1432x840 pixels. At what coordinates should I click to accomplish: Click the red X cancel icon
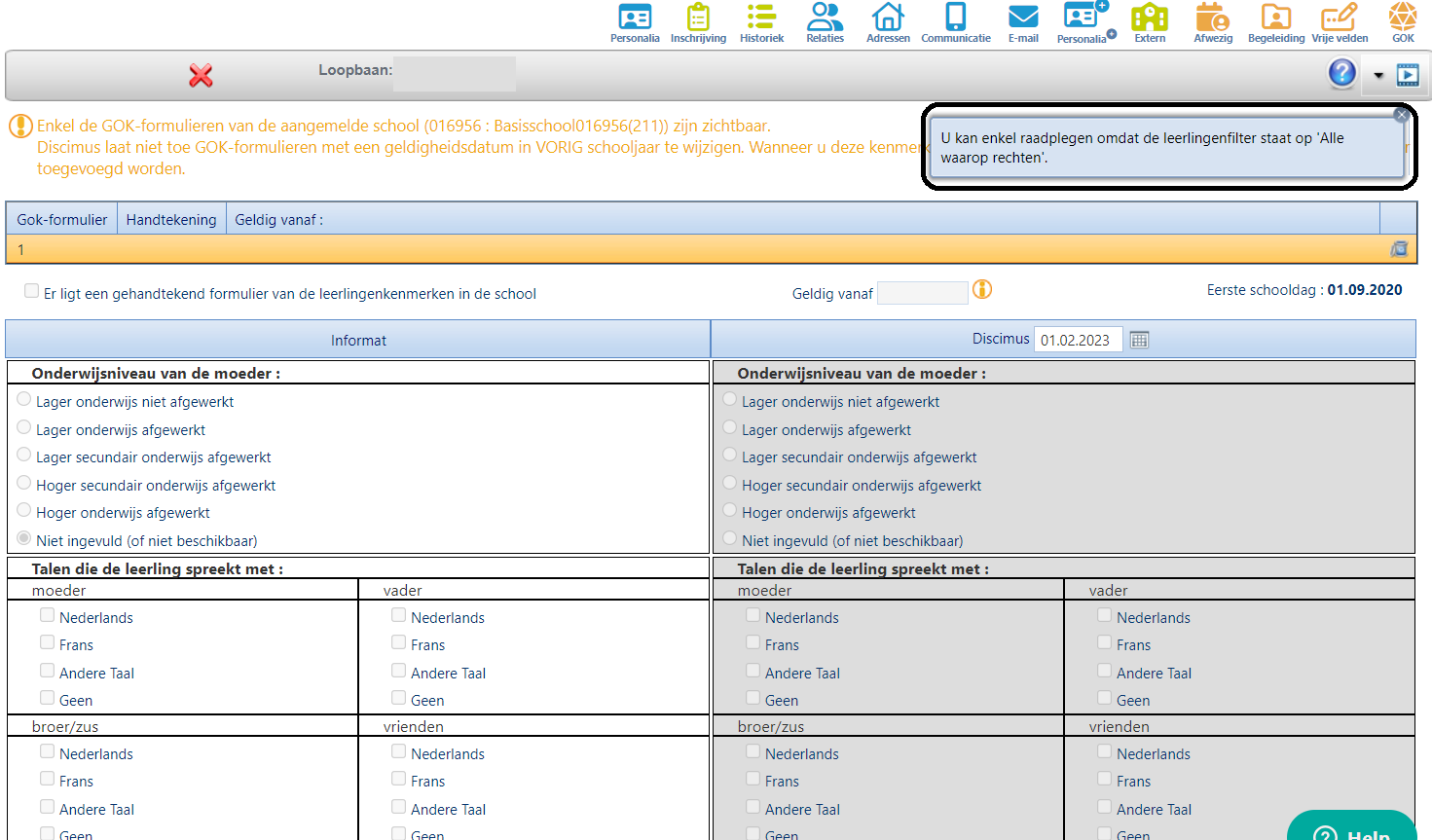click(201, 76)
